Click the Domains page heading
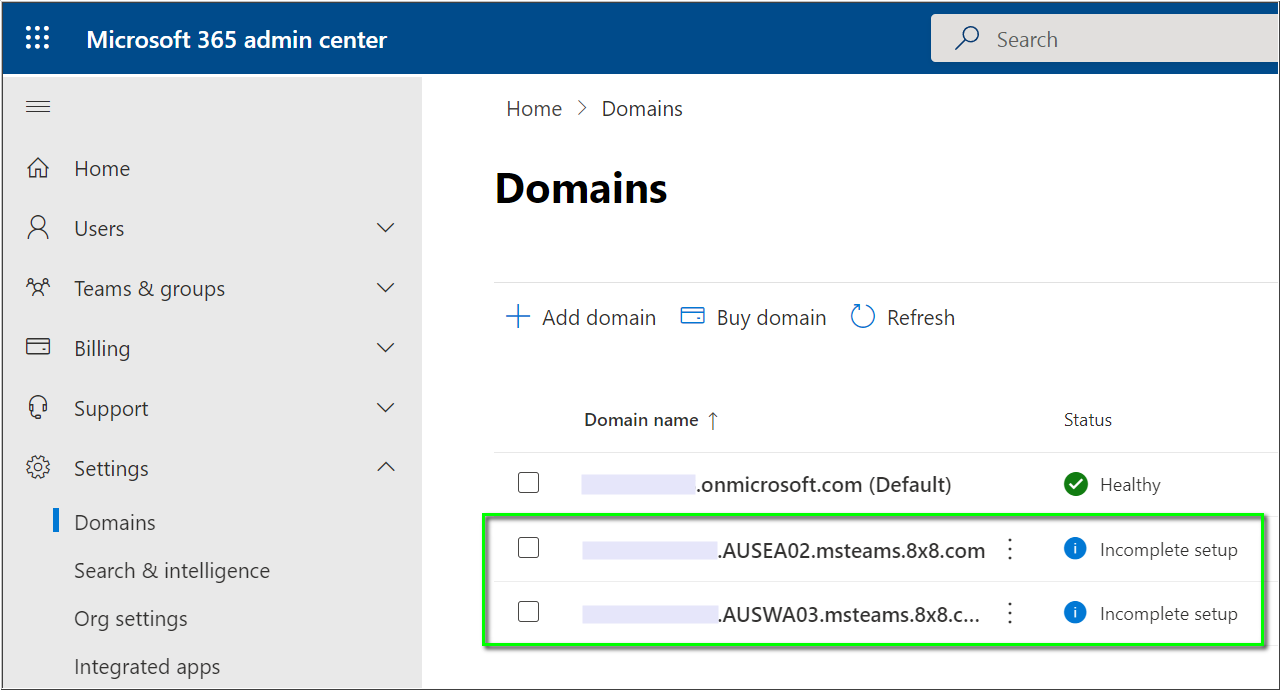Viewport: 1280px width, 690px height. [x=581, y=188]
